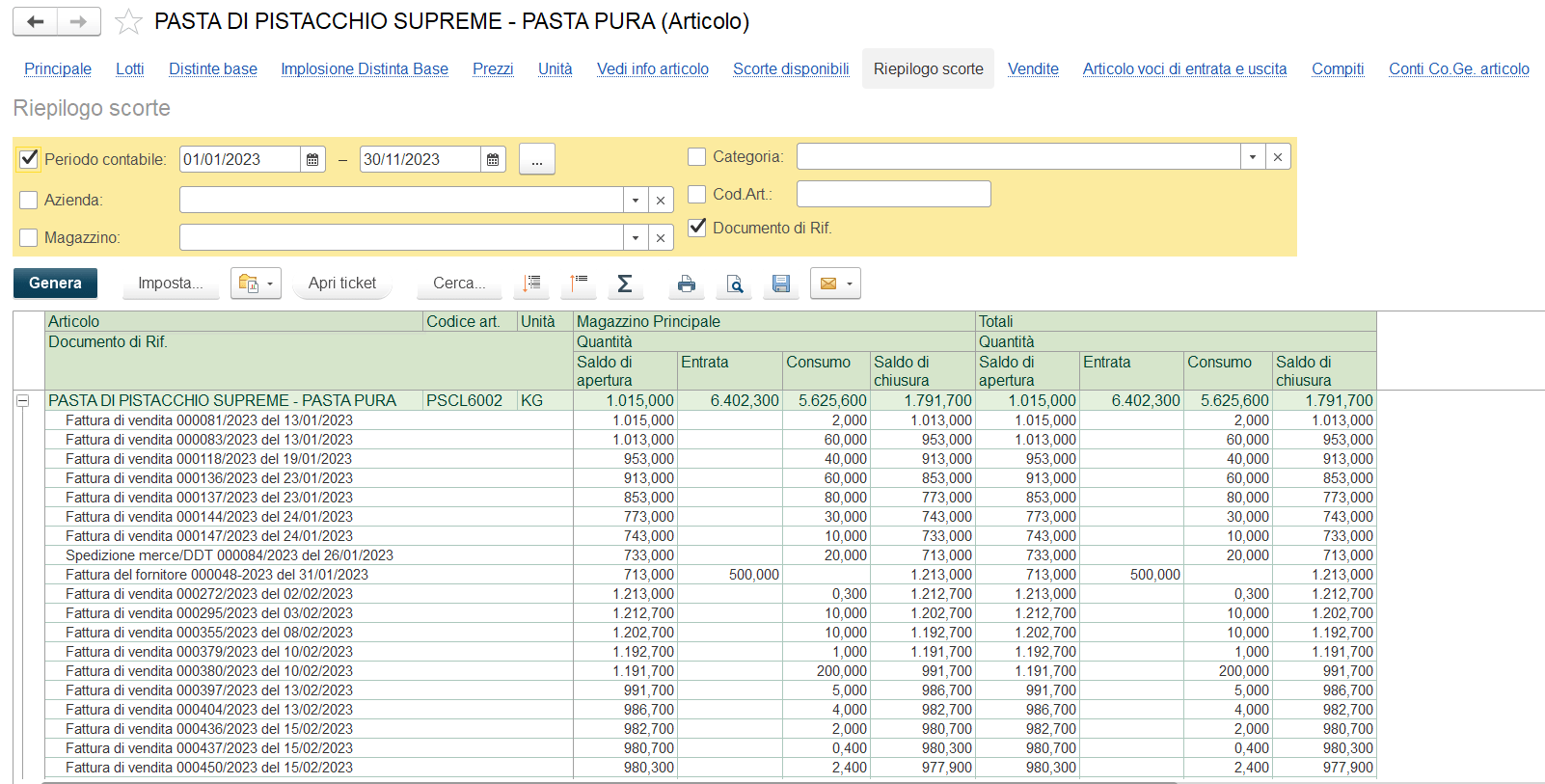
Task: Open the Lotti tab
Action: point(130,69)
